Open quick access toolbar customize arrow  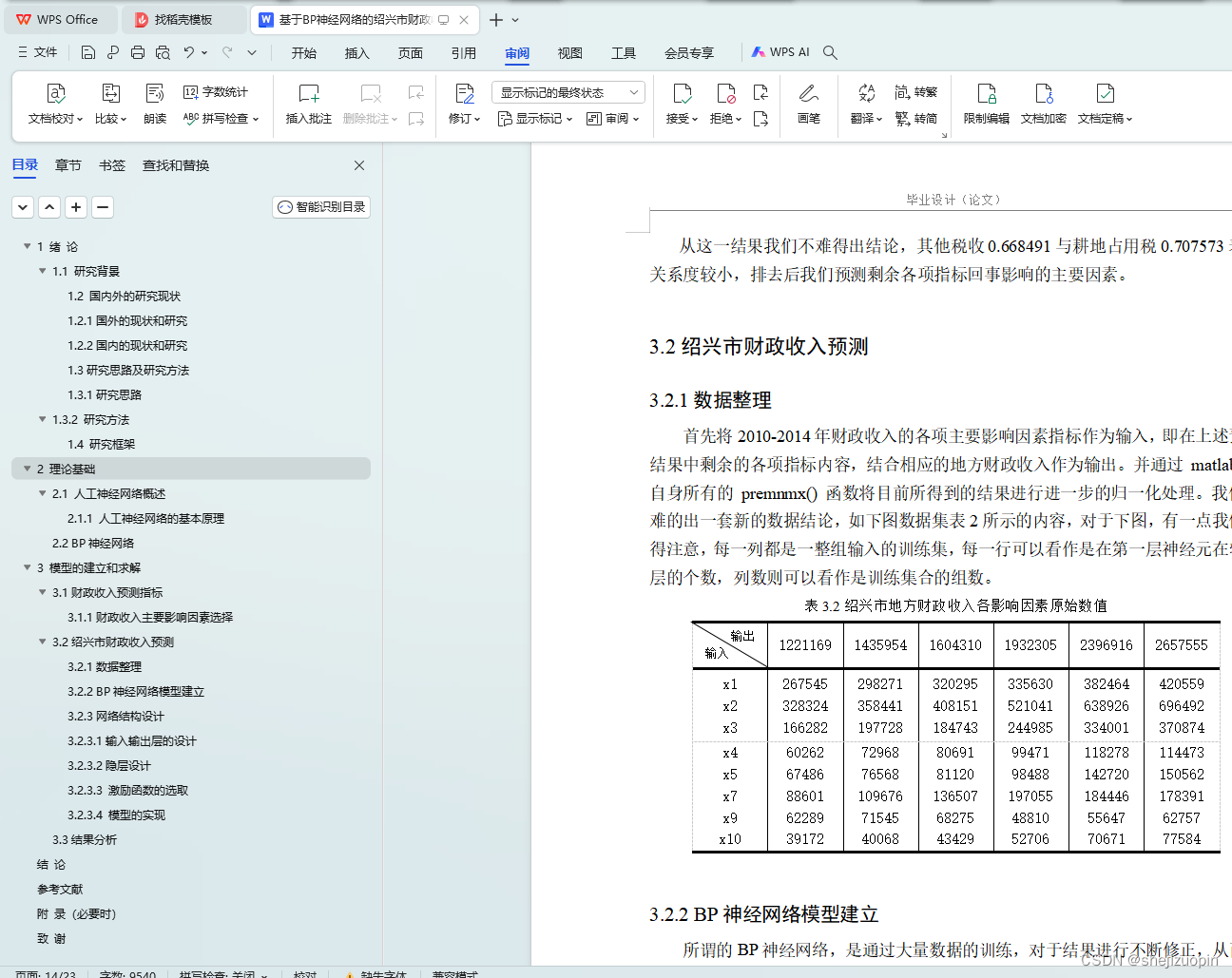coord(252,52)
